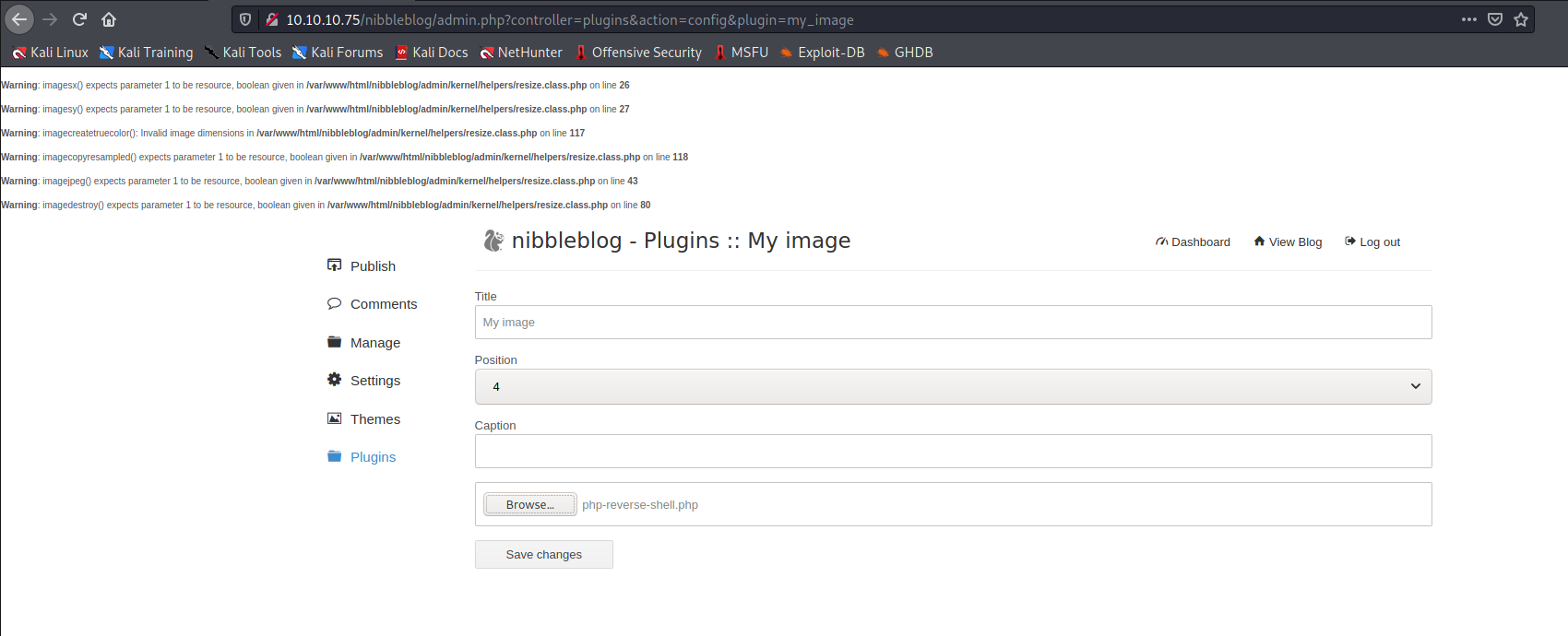Open the Publish menu item
Screen dimensions: 1568x636
point(373,266)
